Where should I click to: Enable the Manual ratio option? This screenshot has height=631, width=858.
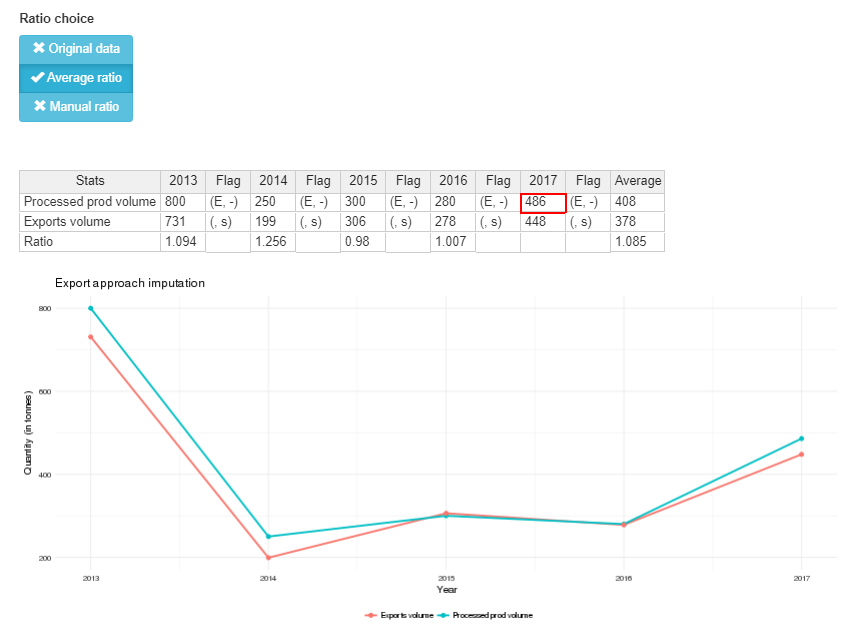[x=76, y=107]
